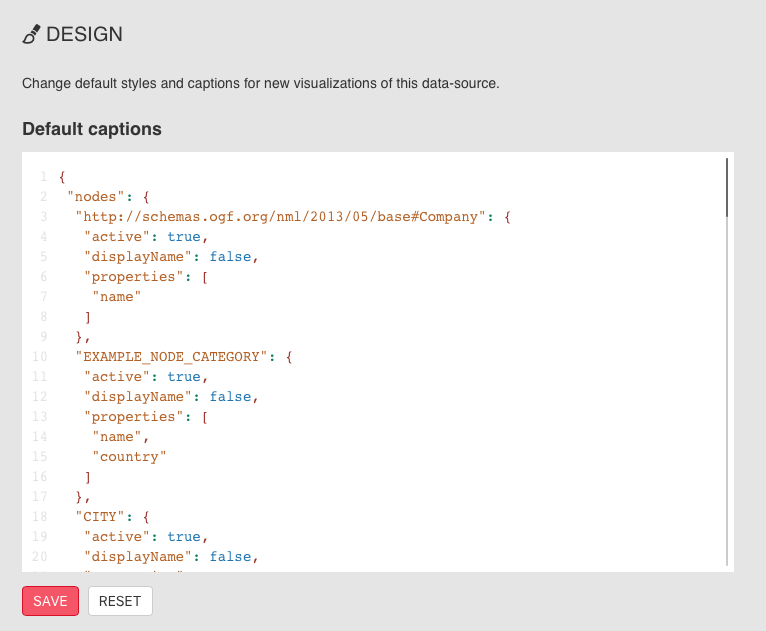
Task: Click the Default captions heading
Action: click(x=92, y=129)
